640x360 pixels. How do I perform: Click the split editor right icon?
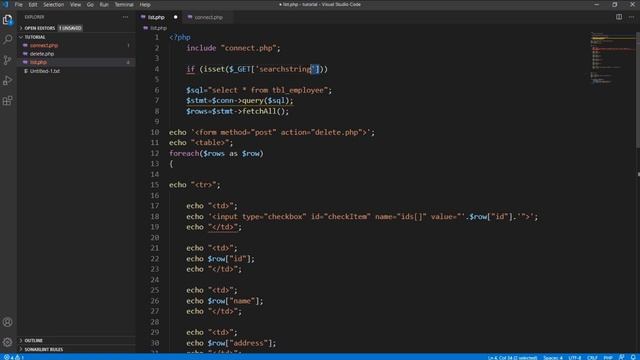pos(619,17)
